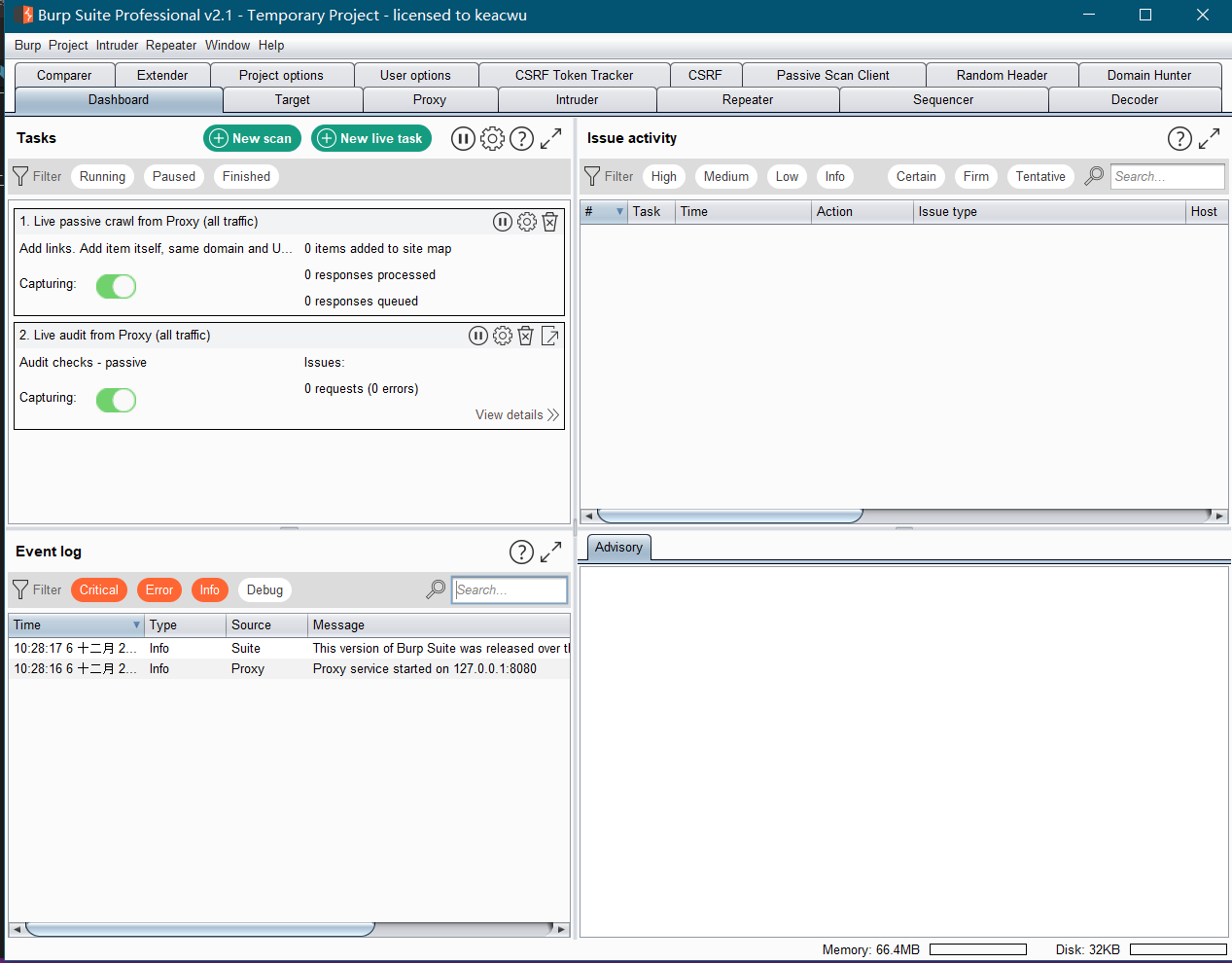Screen dimensions: 1232x963
Task: Toggle the Firm confidence filter
Action: [976, 176]
